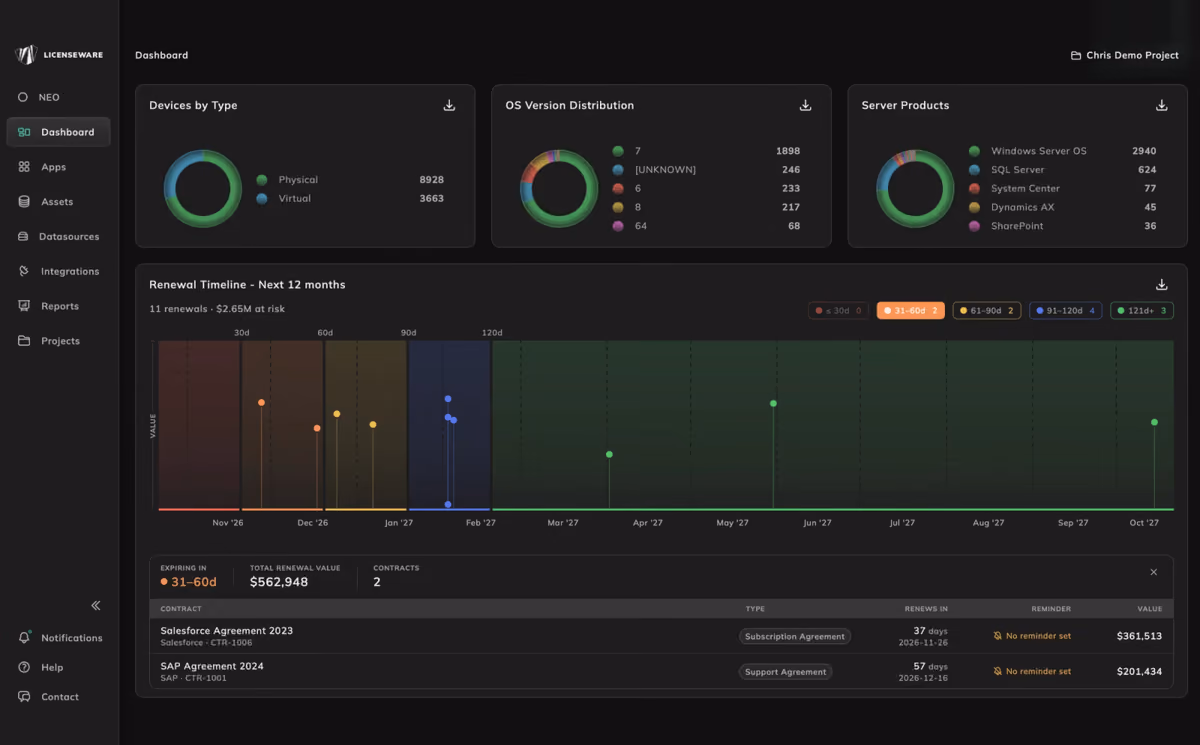Close the 31–60d renewal details panel
1200x745 pixels.
point(1153,572)
